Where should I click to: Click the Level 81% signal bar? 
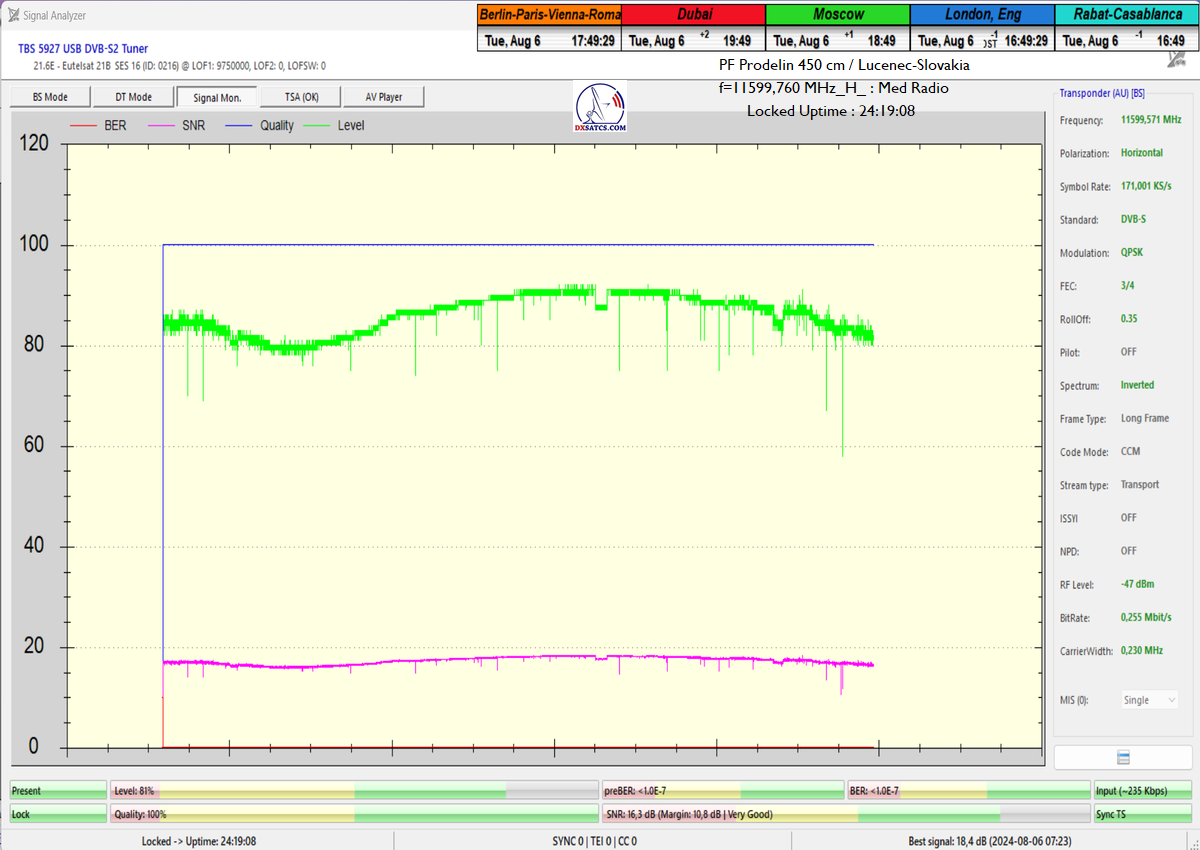pyautogui.click(x=354, y=790)
